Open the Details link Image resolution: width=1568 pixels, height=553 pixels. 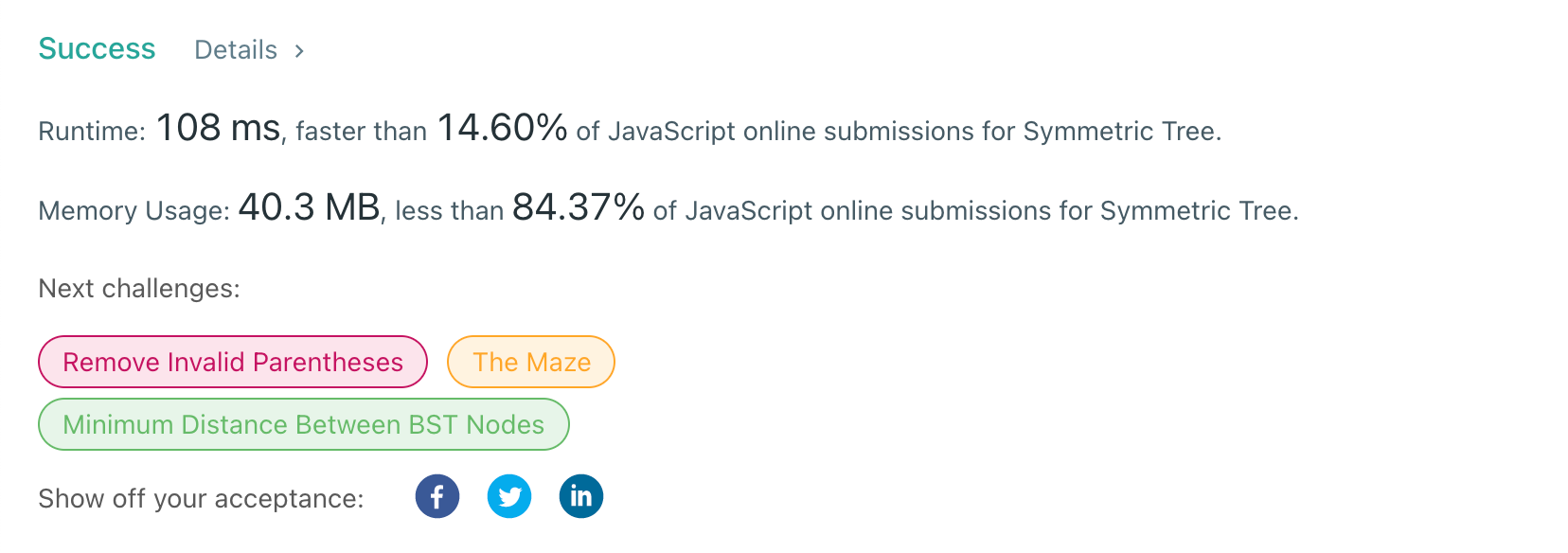(236, 50)
